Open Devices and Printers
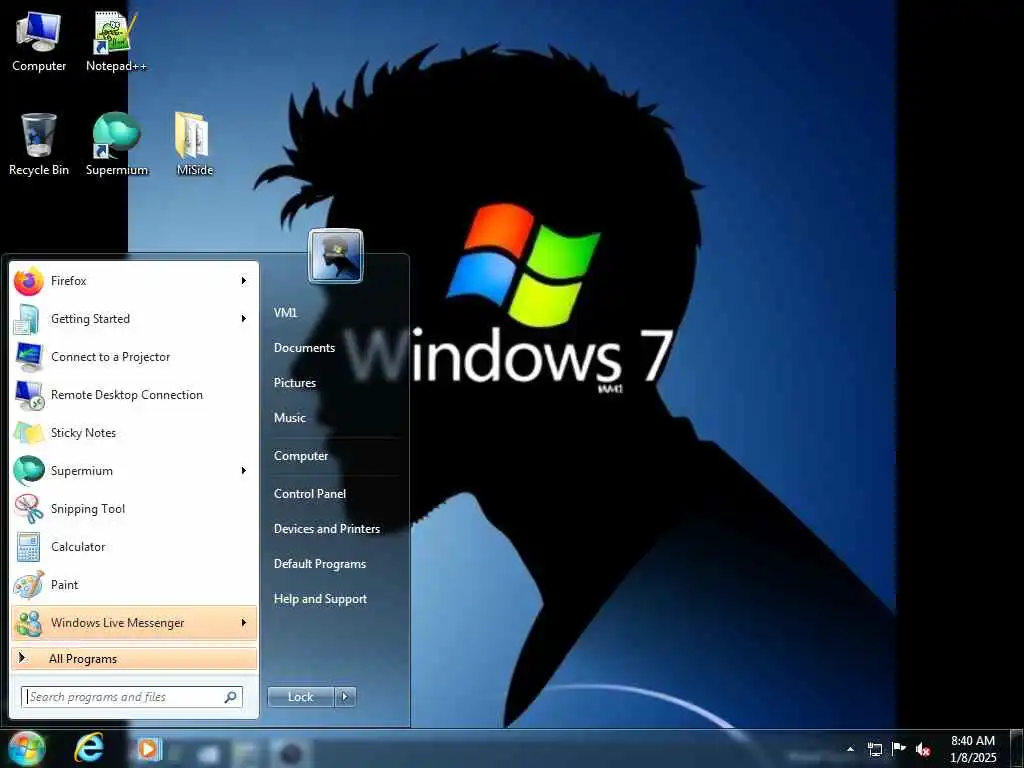 tap(327, 529)
